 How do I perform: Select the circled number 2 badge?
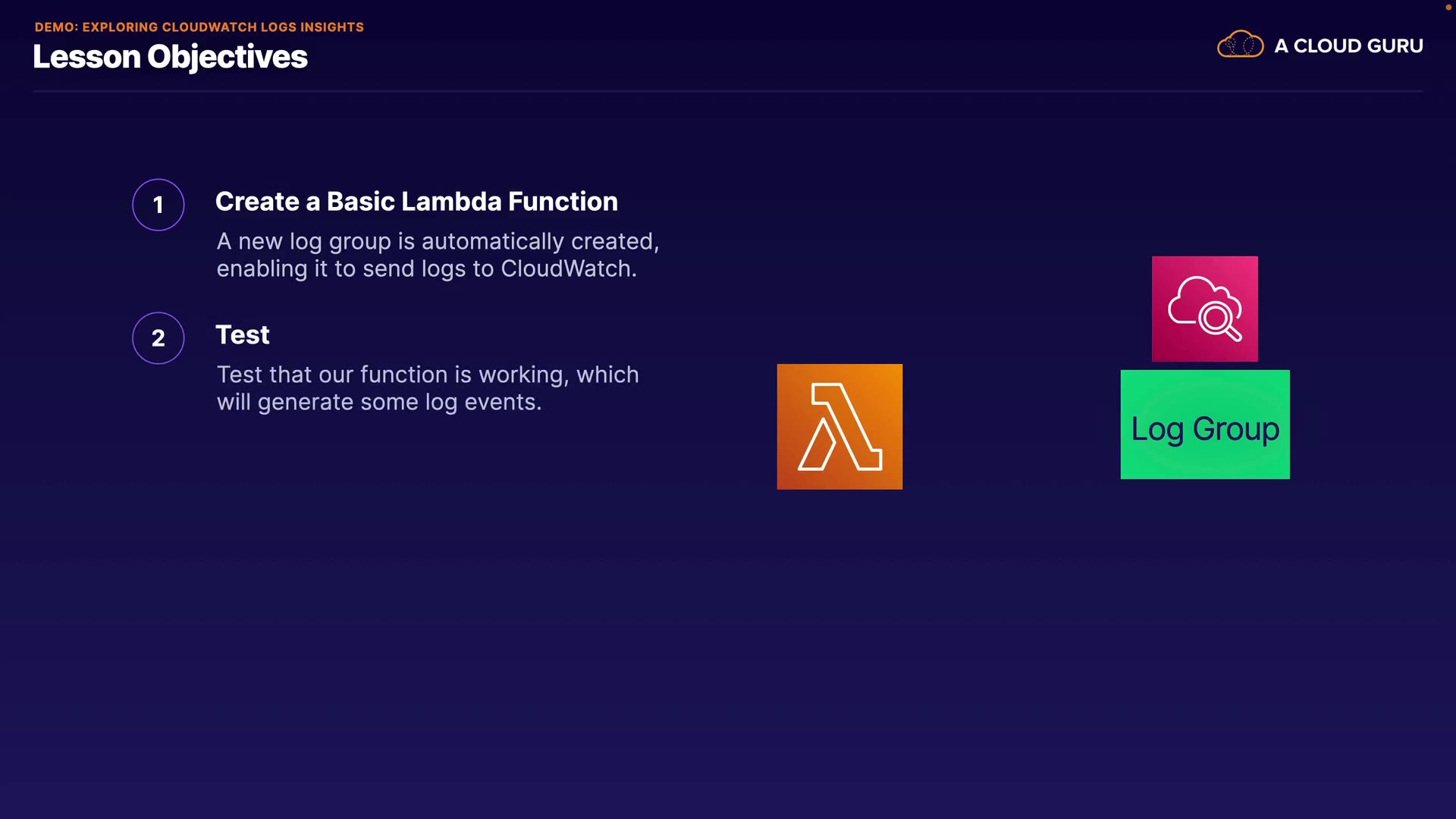[158, 338]
